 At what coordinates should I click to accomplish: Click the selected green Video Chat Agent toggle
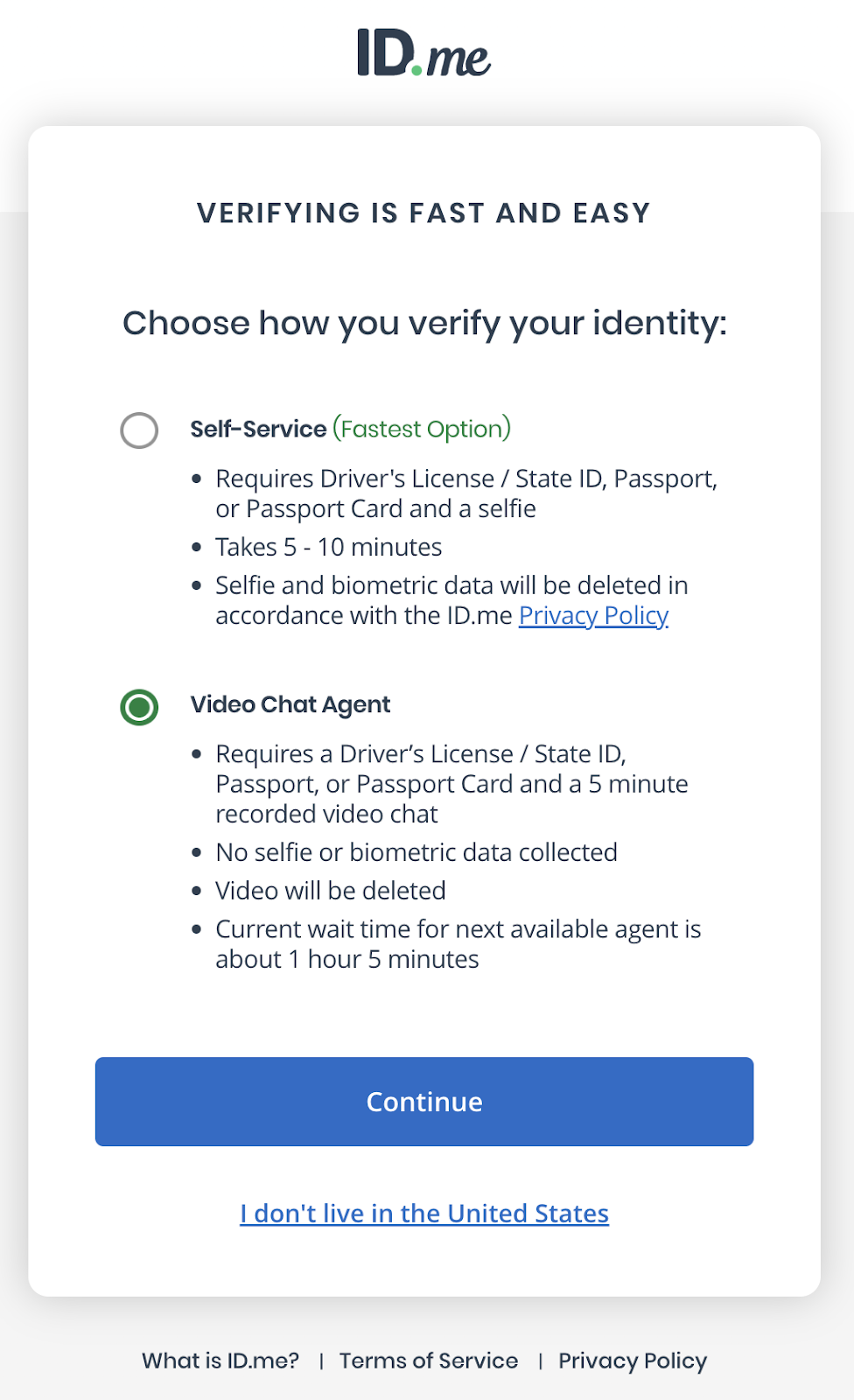click(138, 707)
